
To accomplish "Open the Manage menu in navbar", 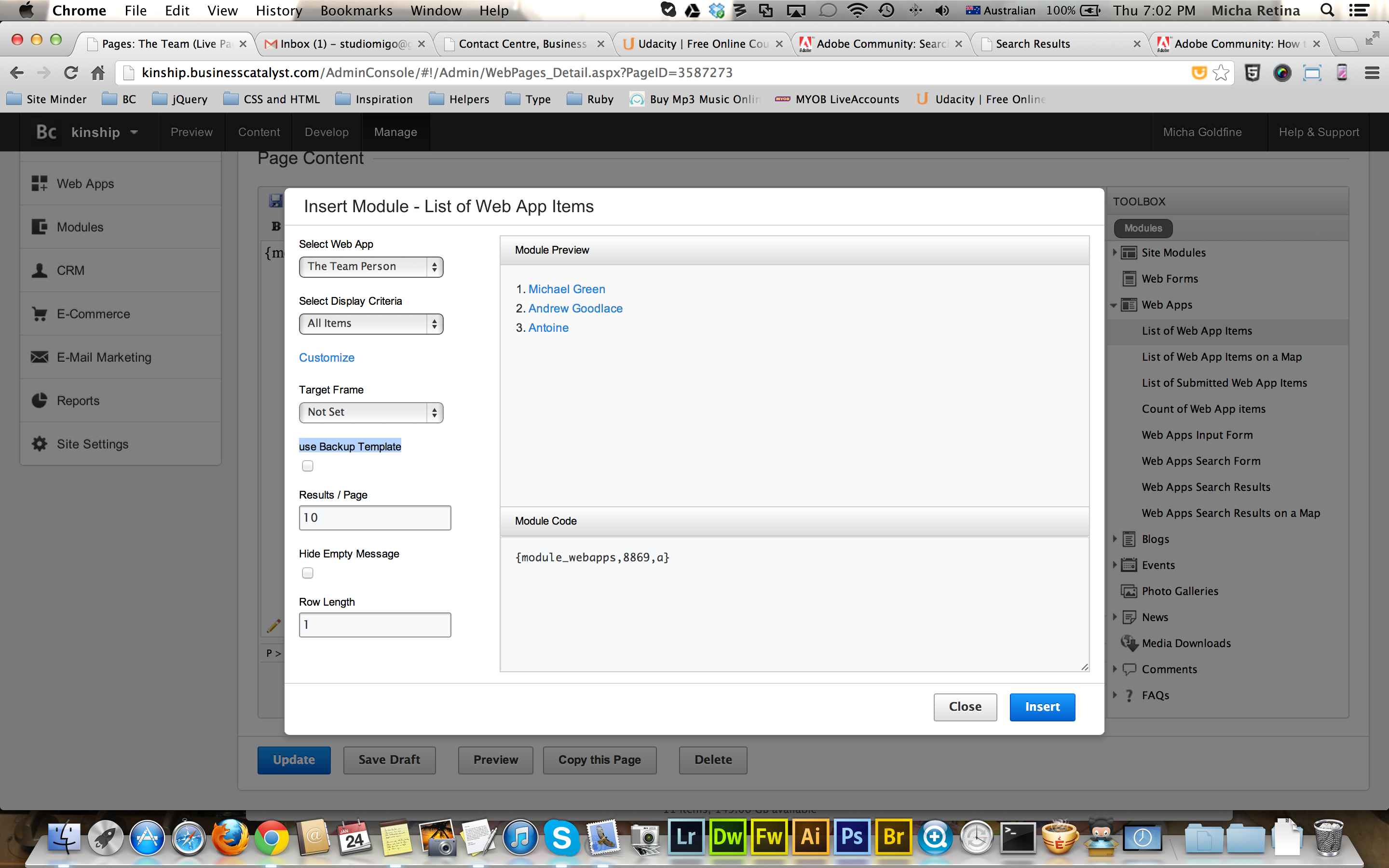I will (x=395, y=132).
